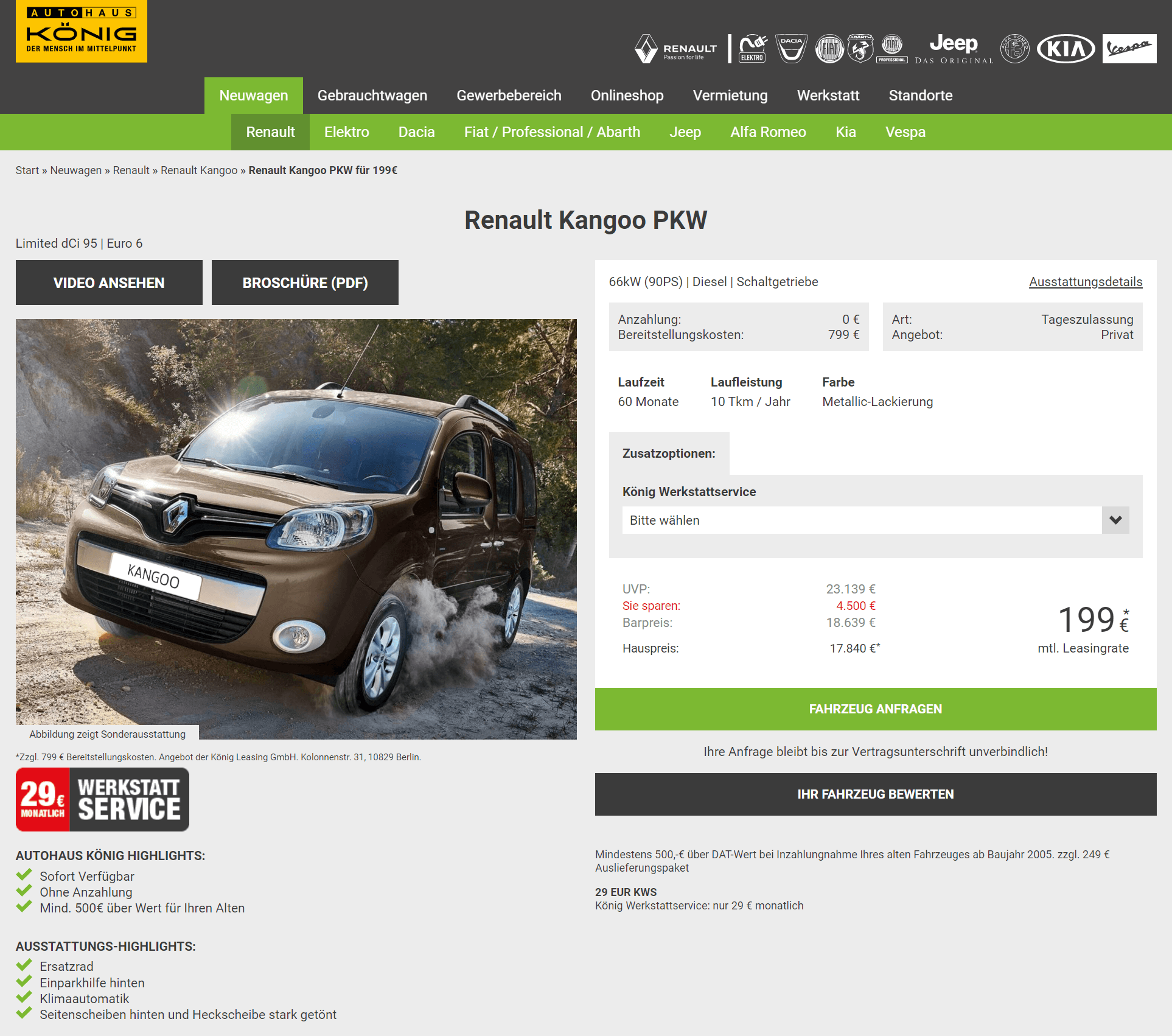Click the 29 EUR KWS heading
The image size is (1172, 1036).
(626, 892)
